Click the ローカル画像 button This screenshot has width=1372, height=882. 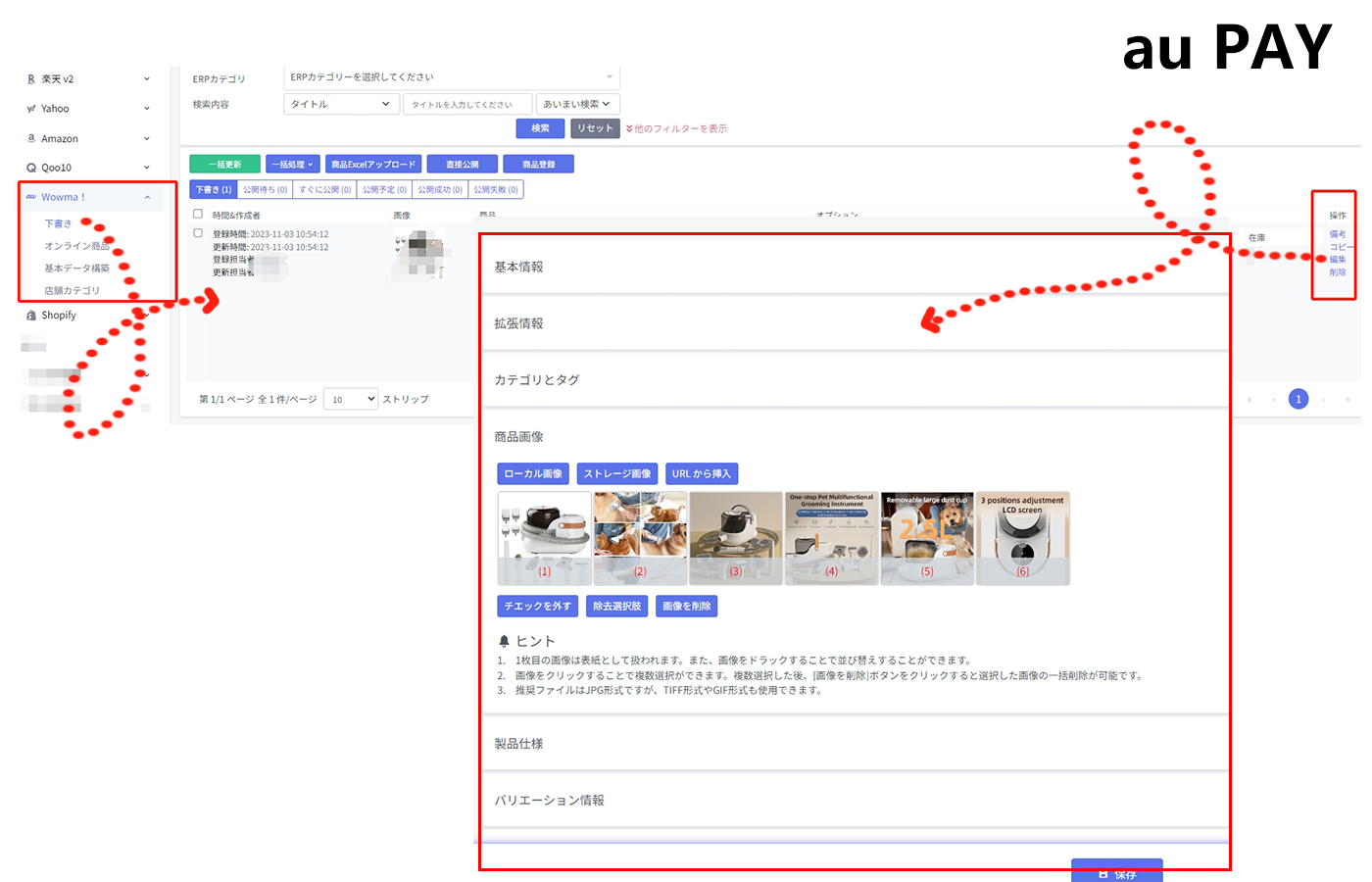(x=533, y=474)
